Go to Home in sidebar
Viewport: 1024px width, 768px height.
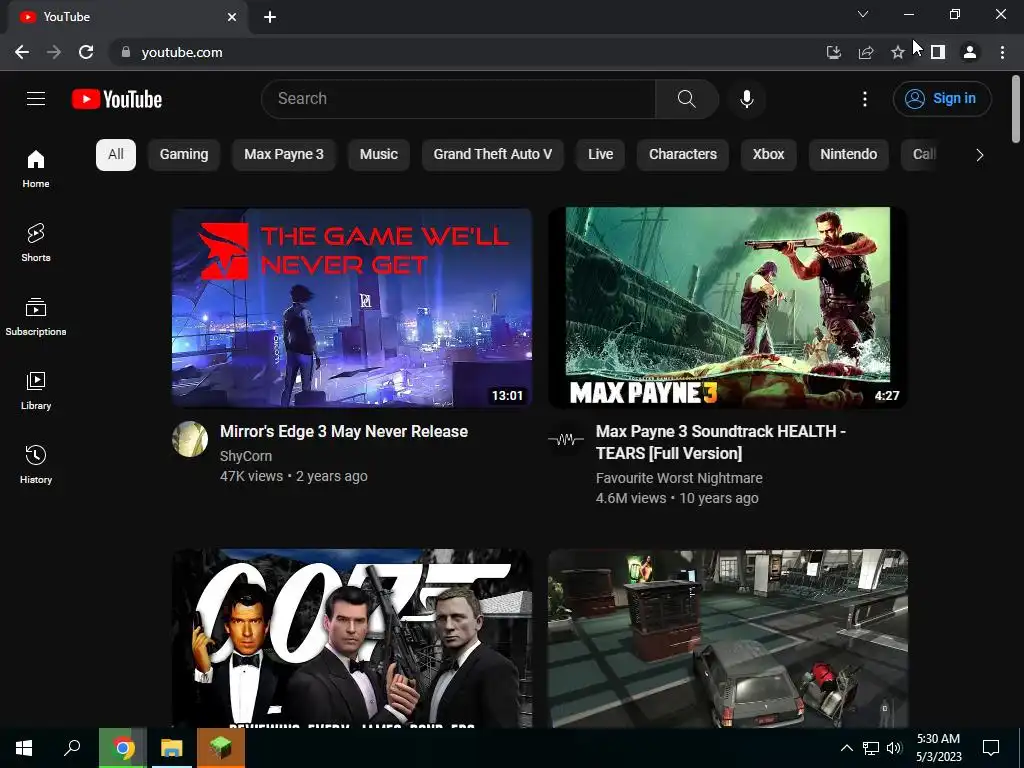36,168
